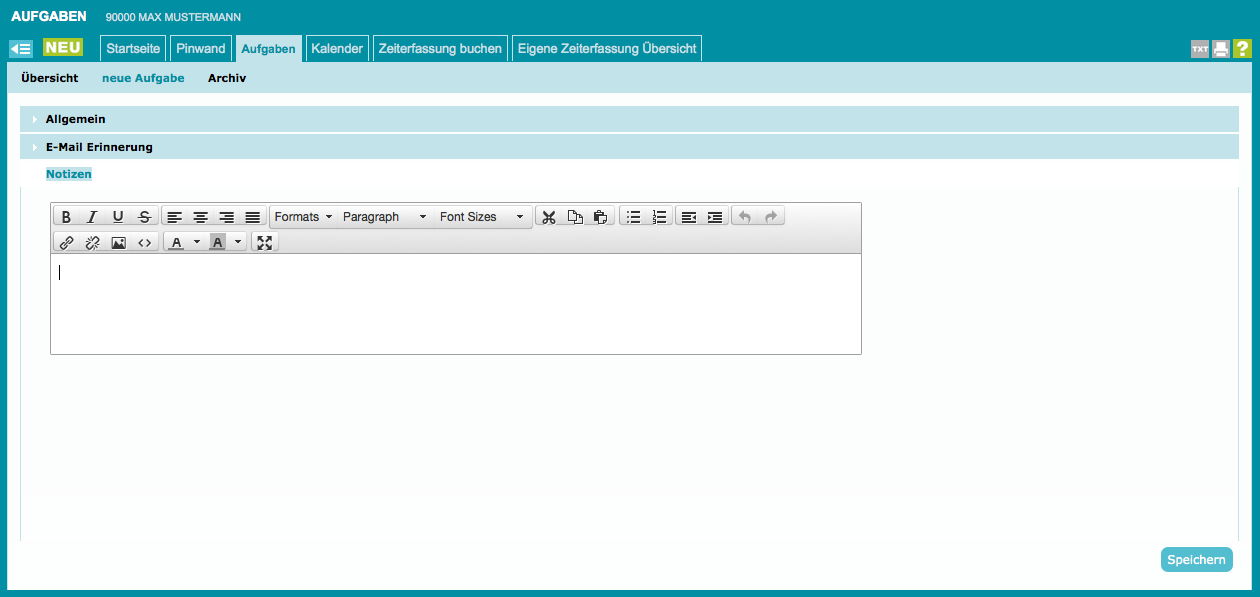1260x597 pixels.
Task: Click the insert image icon
Action: tap(118, 242)
